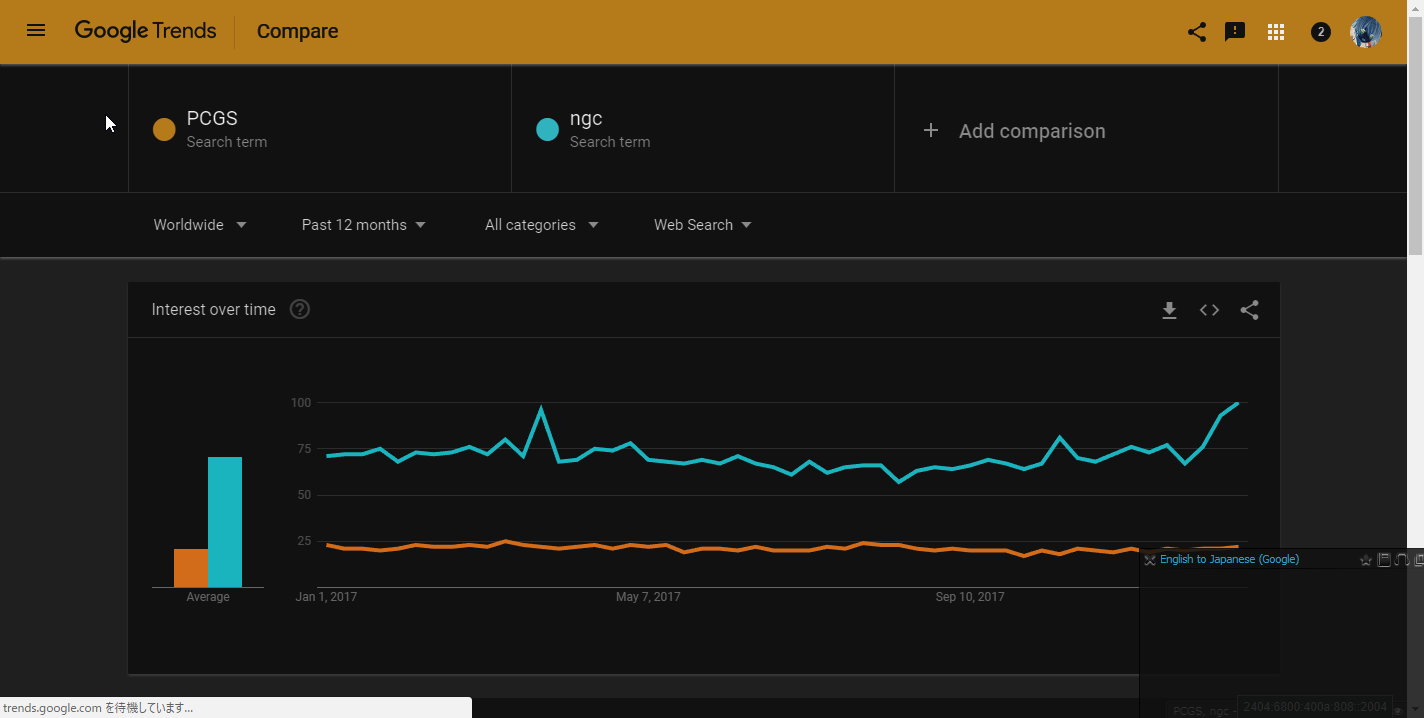
Task: Share this comparison from the header
Action: [1196, 32]
